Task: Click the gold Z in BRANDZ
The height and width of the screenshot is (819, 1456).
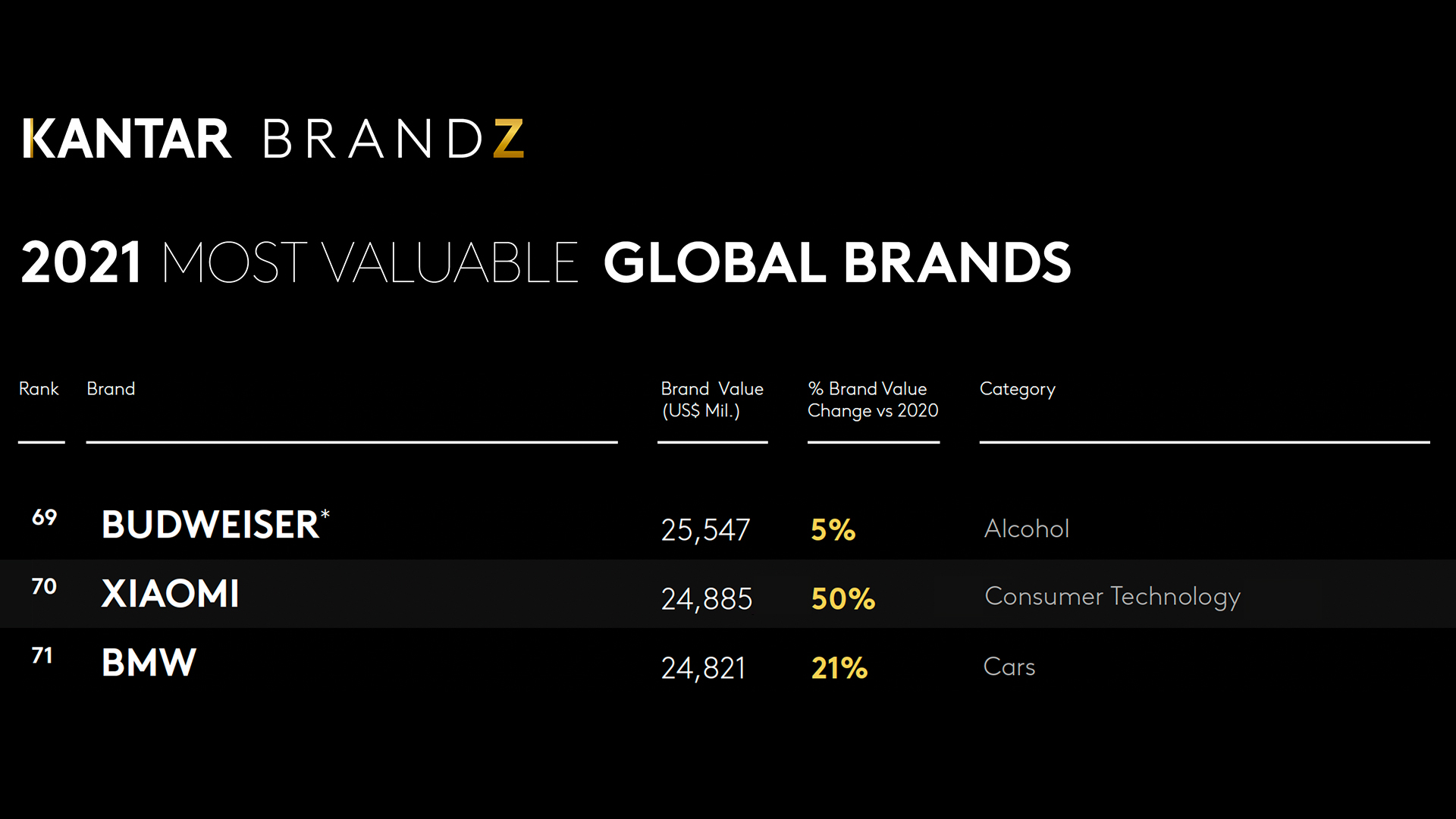Action: pyautogui.click(x=508, y=139)
